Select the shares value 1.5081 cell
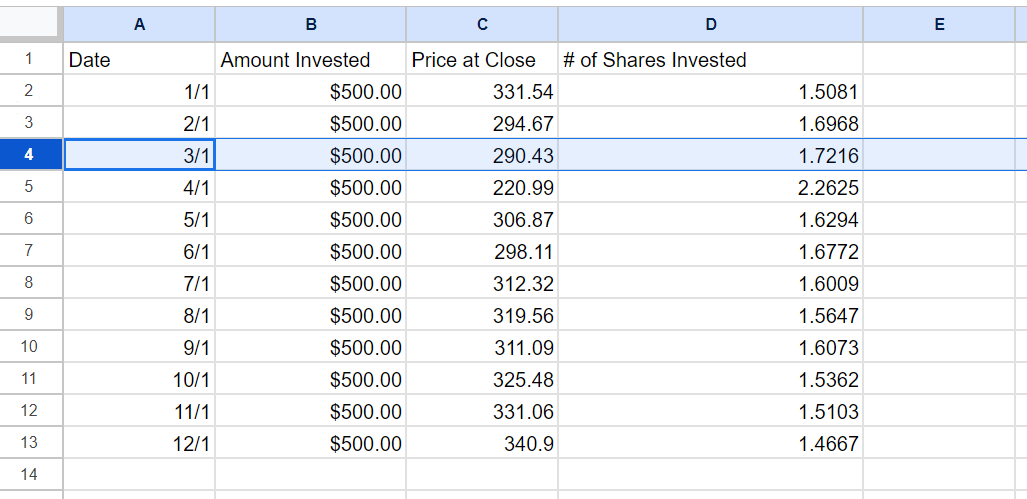This screenshot has width=1027, height=499. pyautogui.click(x=710, y=92)
